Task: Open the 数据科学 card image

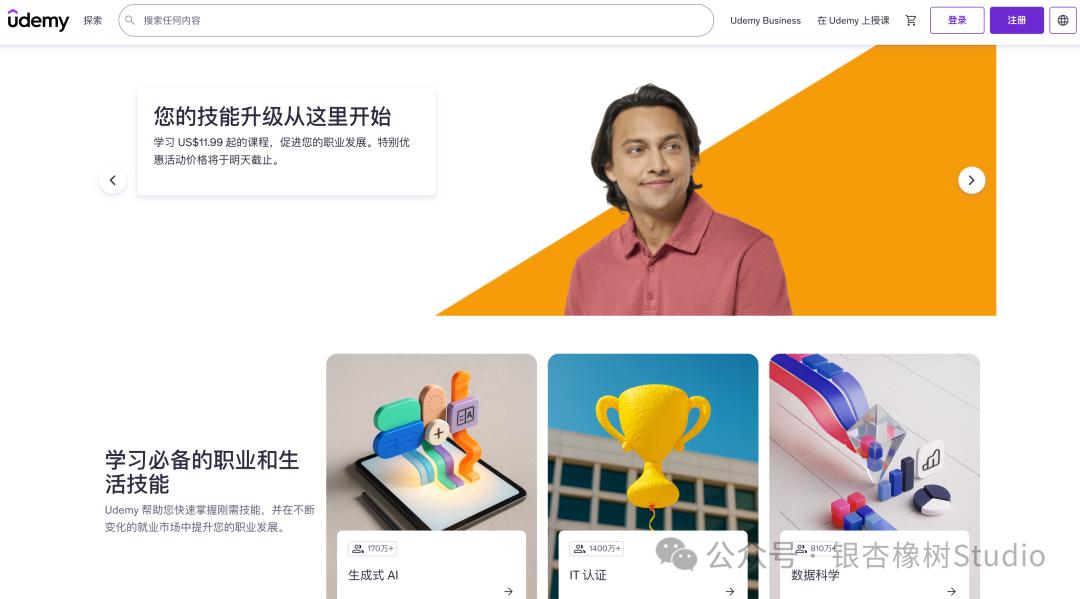Action: (874, 442)
